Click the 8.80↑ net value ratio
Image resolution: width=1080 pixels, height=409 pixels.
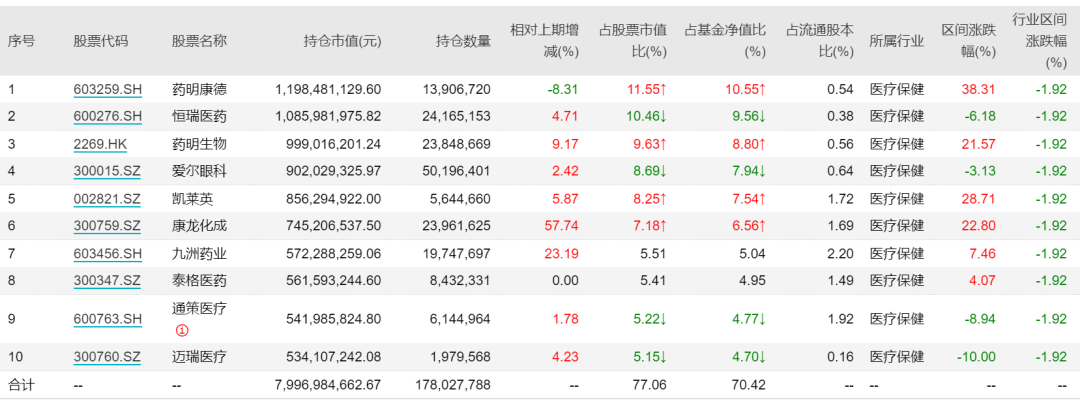[x=749, y=144]
